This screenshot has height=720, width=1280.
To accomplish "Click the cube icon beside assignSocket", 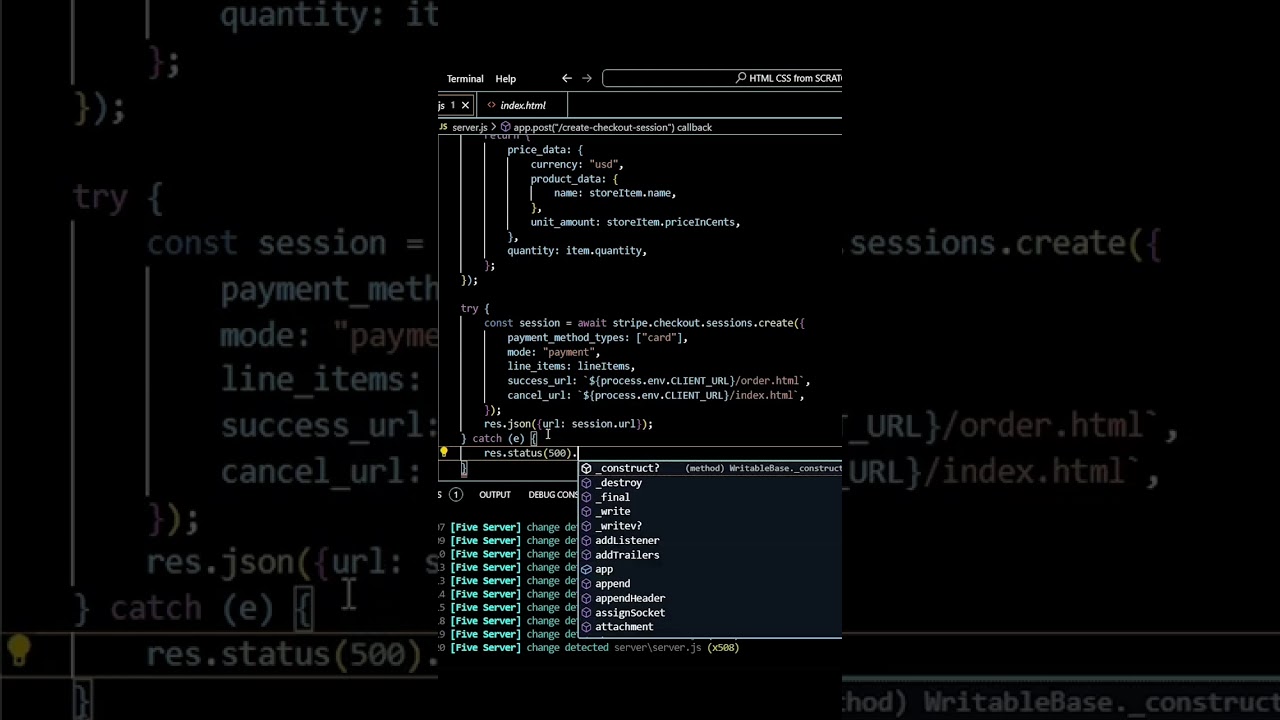I will pos(586,613).
